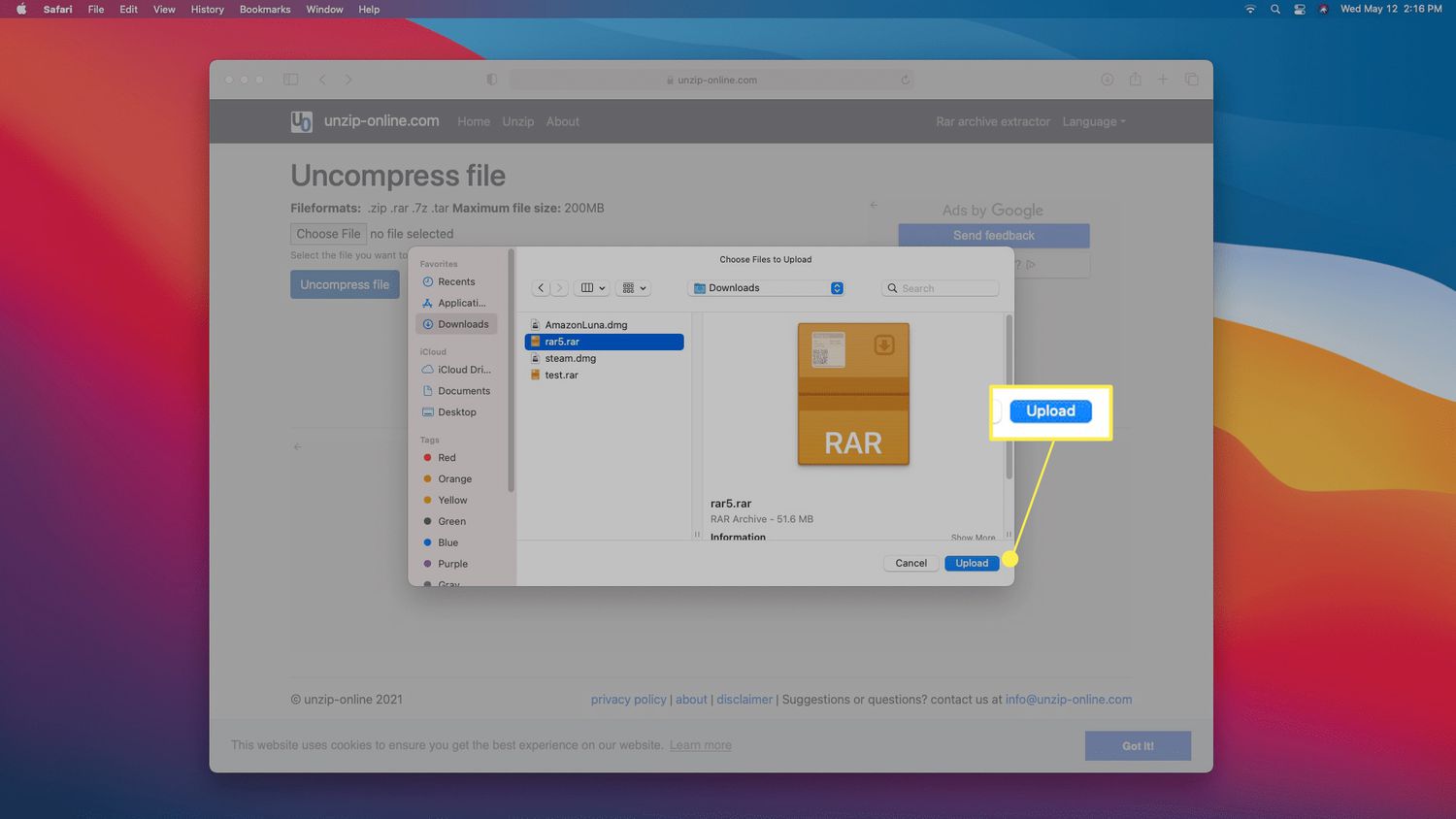
Task: Open Applications in the sidebar
Action: click(460, 303)
